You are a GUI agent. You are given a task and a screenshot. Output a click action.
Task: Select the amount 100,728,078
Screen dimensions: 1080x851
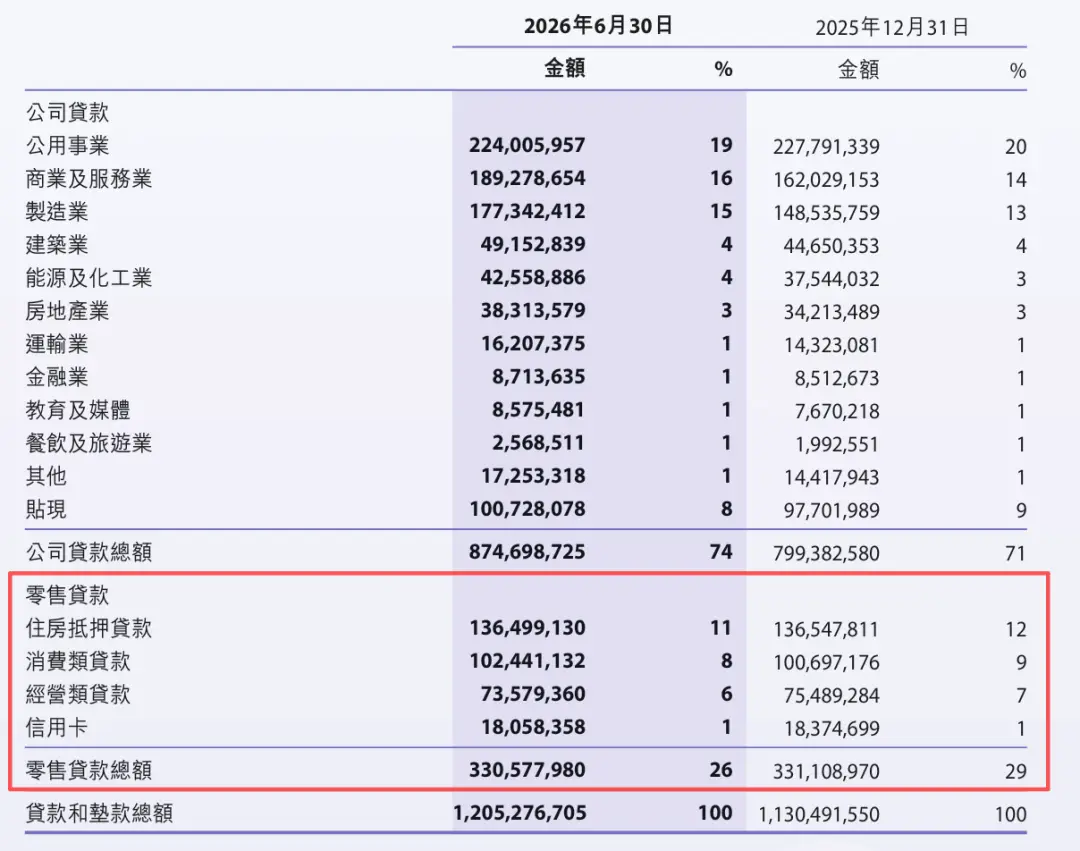[x=528, y=509]
